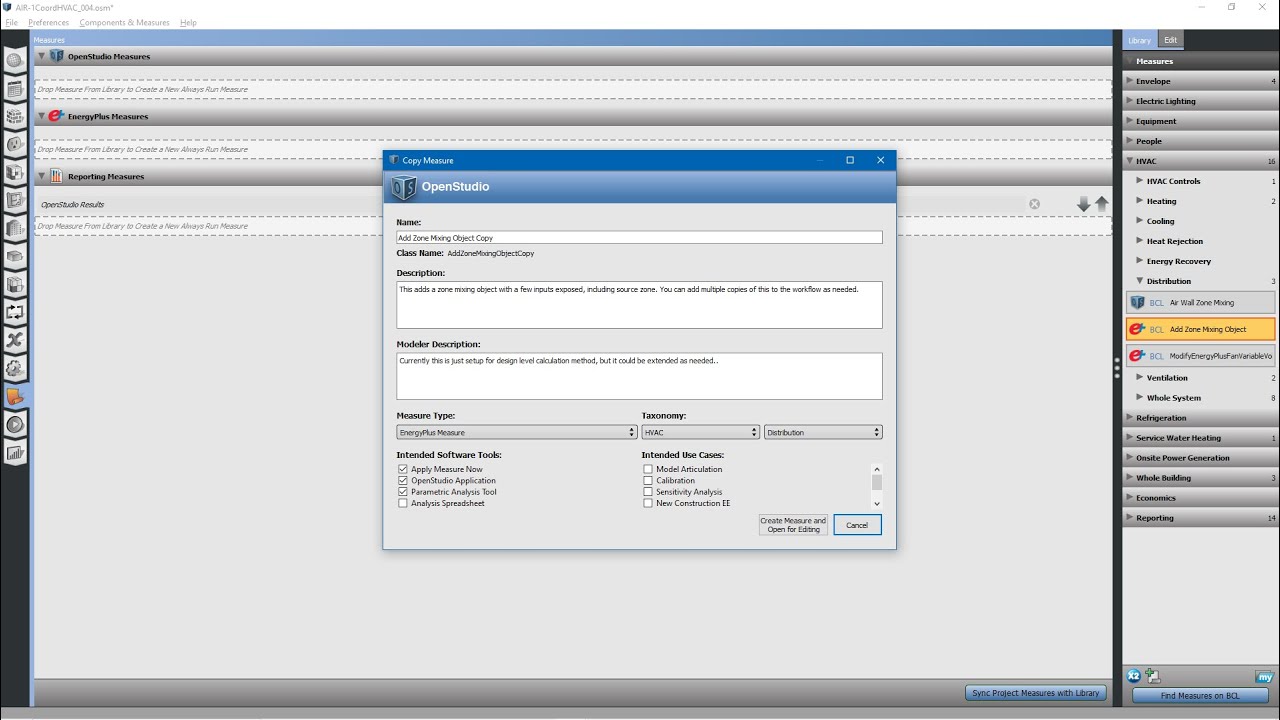Open the HVAC taxonomy dropdown
1280x720 pixels.
click(x=701, y=432)
